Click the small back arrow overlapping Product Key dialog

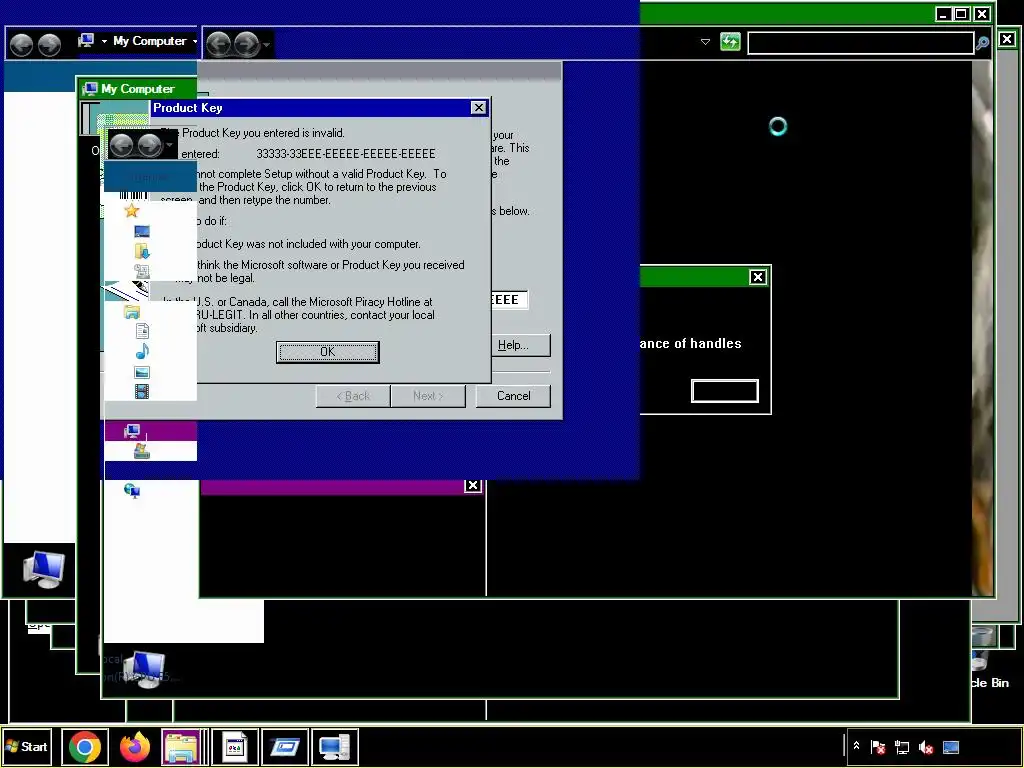click(121, 145)
